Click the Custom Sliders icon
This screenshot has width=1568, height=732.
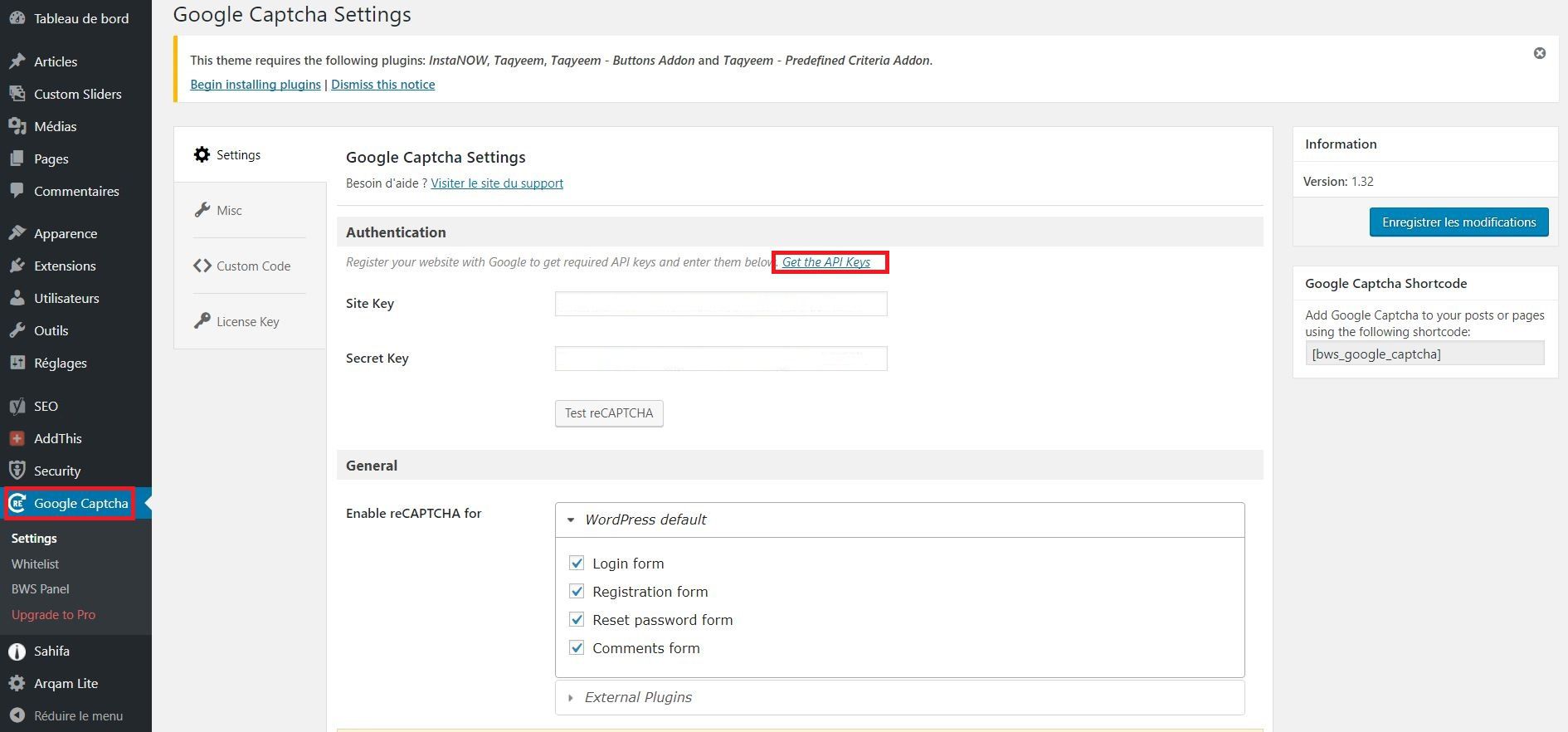17,94
